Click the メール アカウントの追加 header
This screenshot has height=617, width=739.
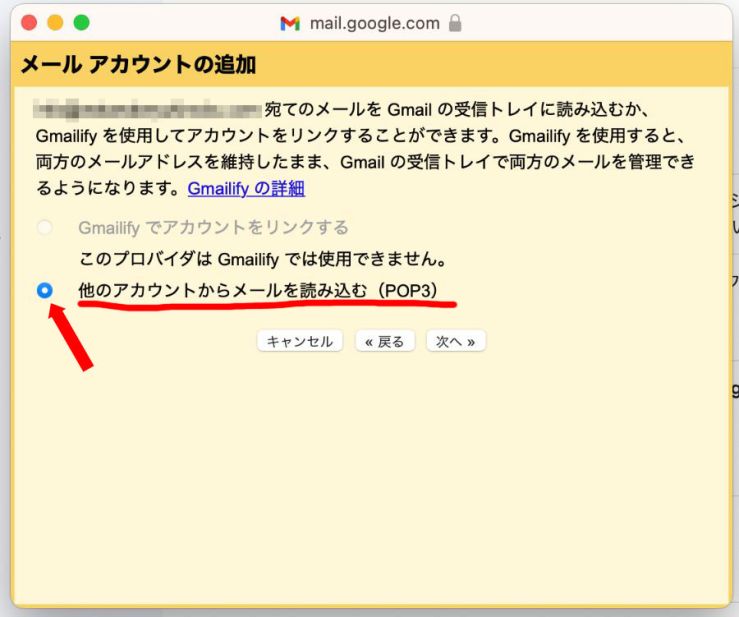click(138, 67)
